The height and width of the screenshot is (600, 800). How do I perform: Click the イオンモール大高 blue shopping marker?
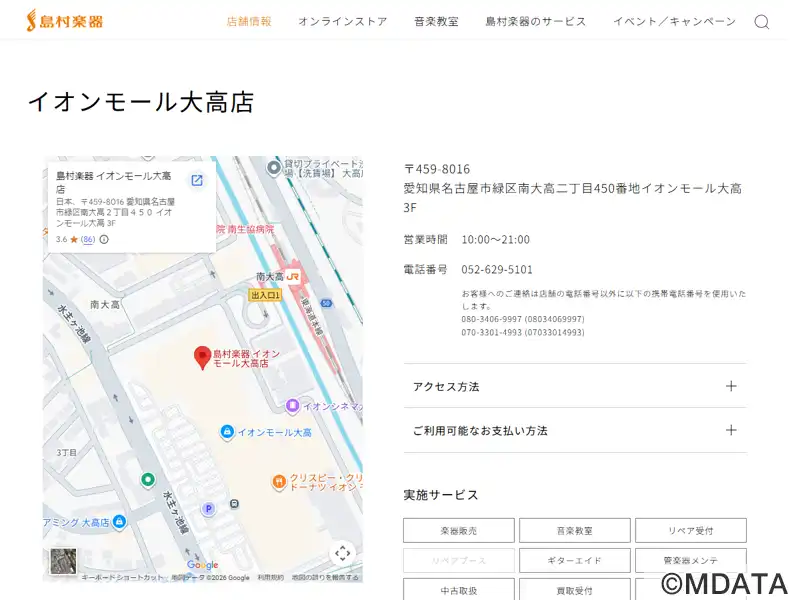point(227,432)
